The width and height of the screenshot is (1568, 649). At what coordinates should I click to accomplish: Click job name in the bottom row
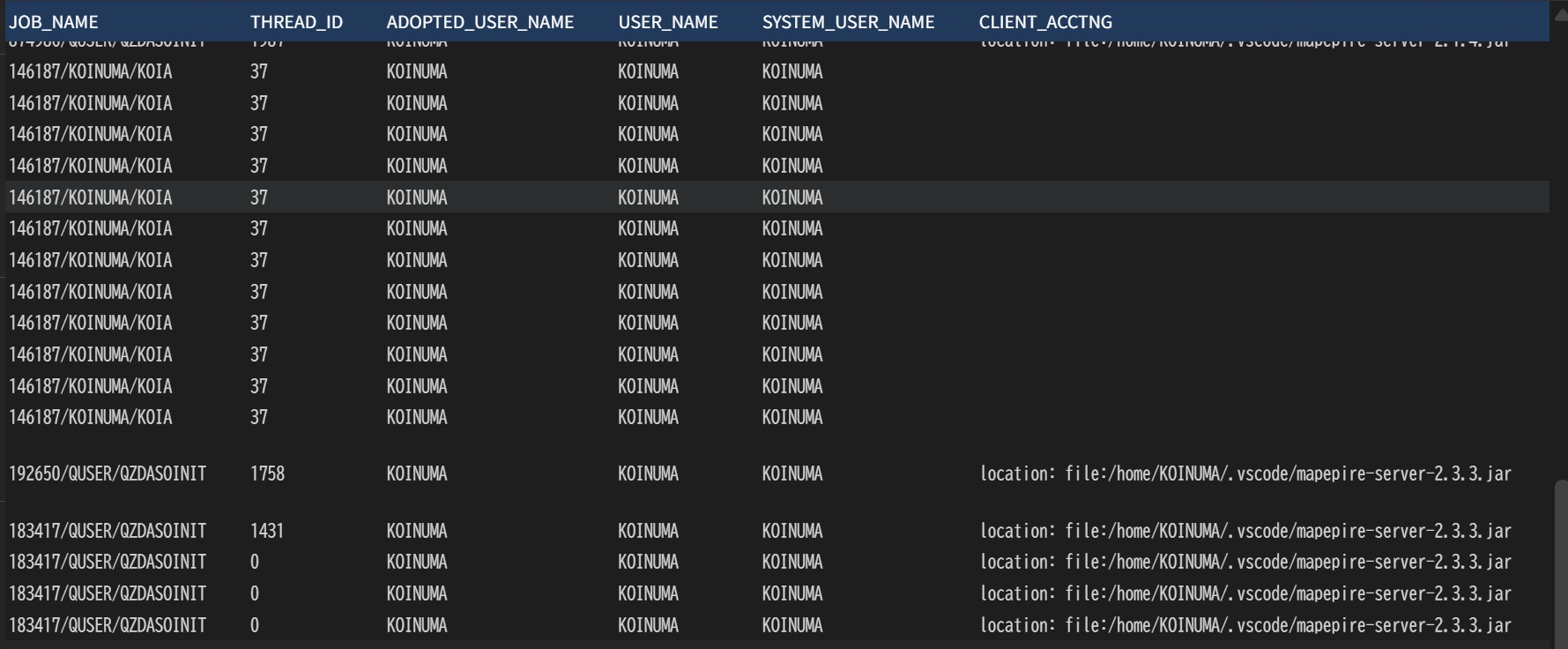(x=108, y=625)
